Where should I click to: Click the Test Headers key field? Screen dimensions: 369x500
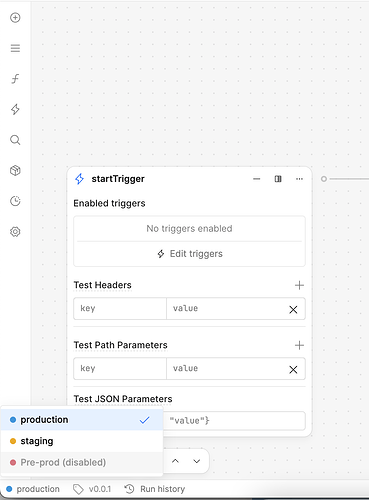click(120, 309)
